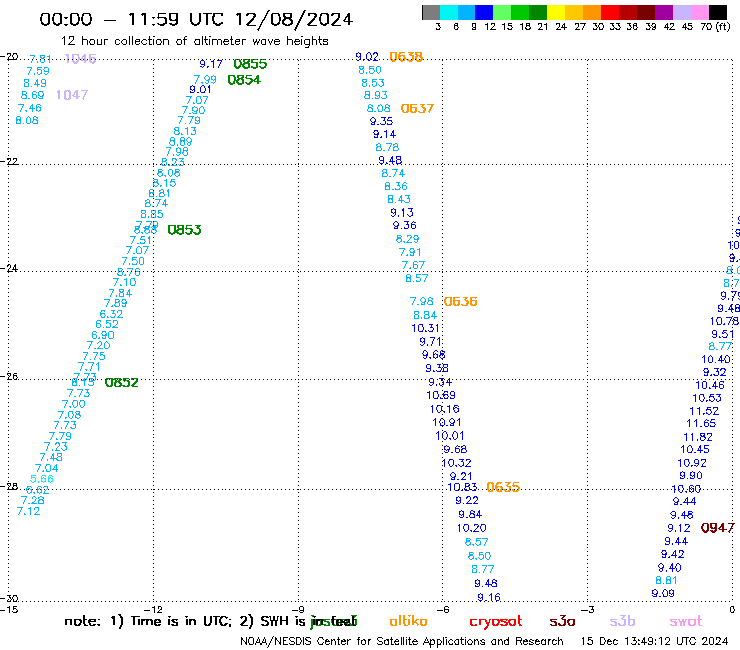Click the 'cryosat' satellite legend label

click(x=496, y=622)
